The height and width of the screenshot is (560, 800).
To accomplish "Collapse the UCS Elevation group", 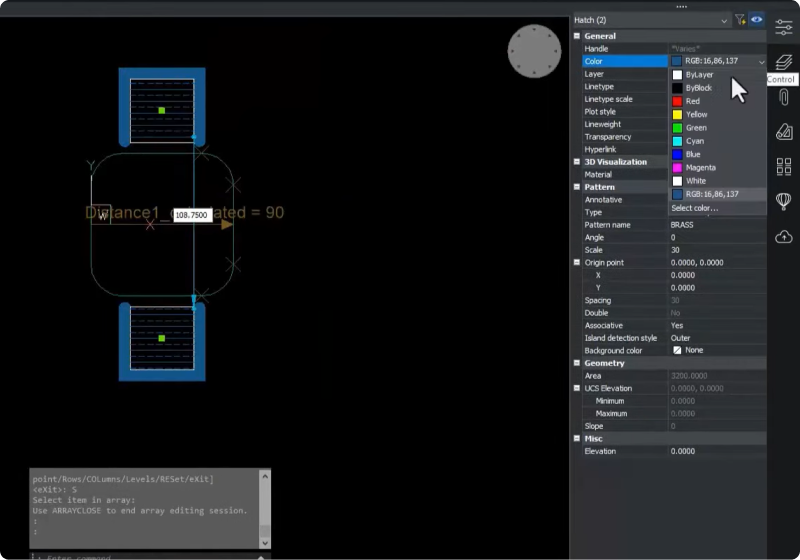I will [x=577, y=388].
